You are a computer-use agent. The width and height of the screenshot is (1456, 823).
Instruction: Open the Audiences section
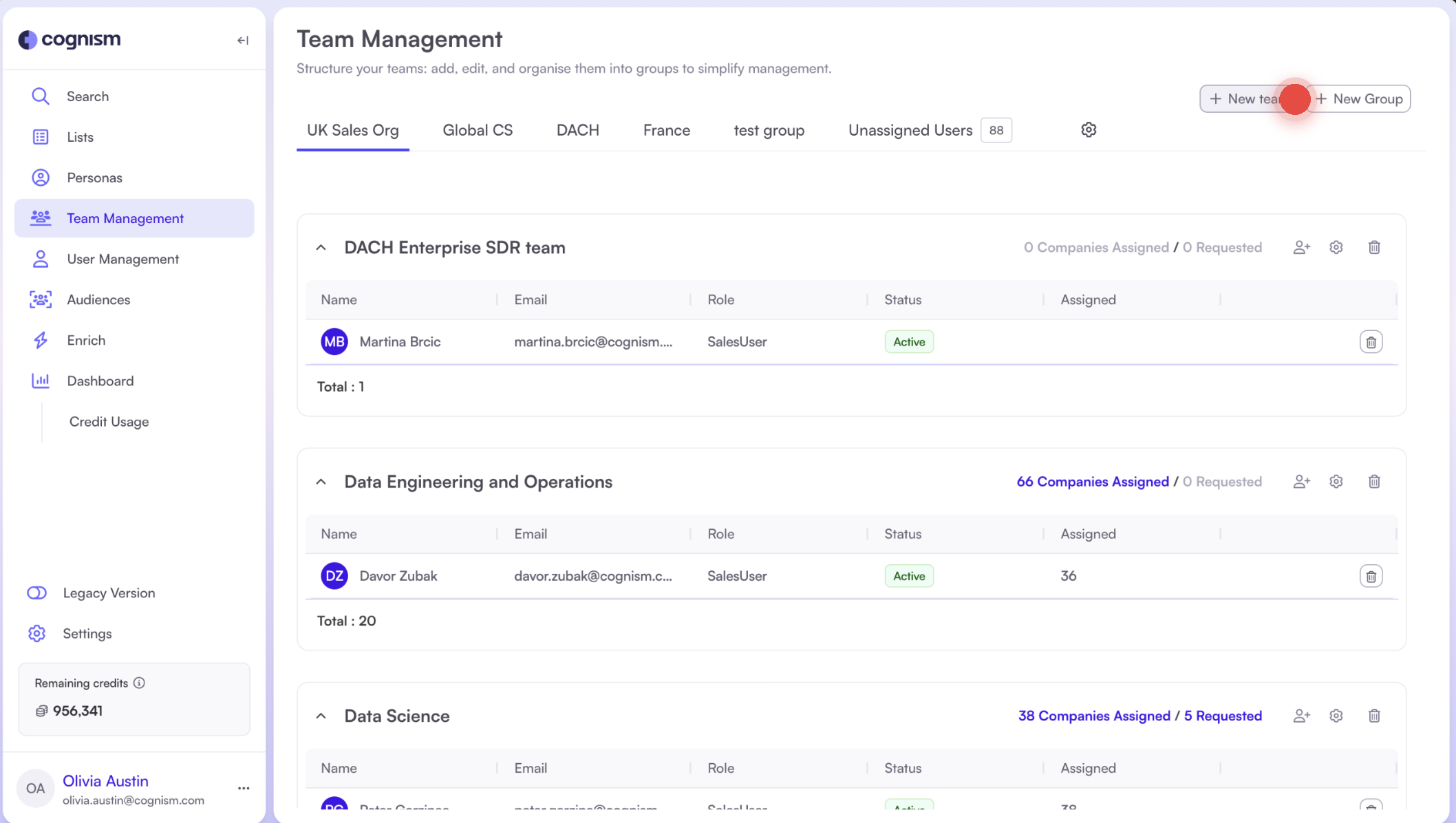(98, 299)
